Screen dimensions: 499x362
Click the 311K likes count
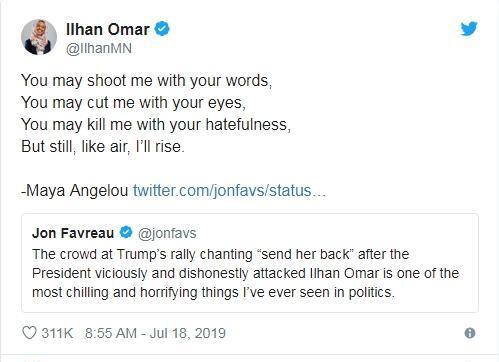coord(57,333)
